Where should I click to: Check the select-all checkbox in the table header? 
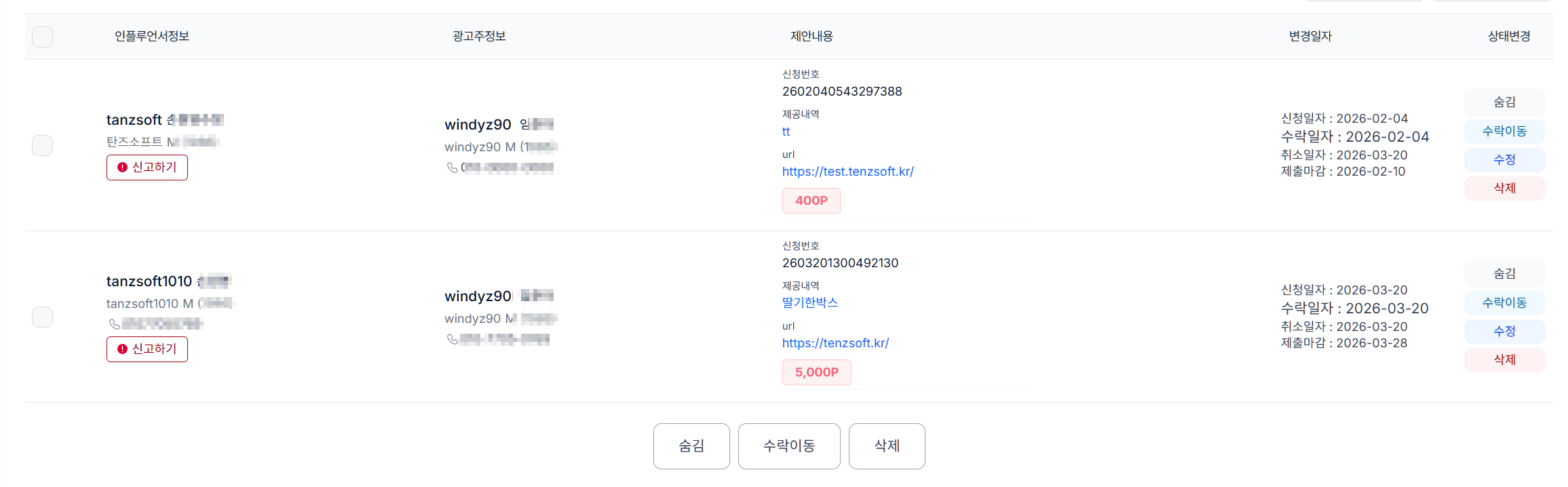click(x=42, y=37)
